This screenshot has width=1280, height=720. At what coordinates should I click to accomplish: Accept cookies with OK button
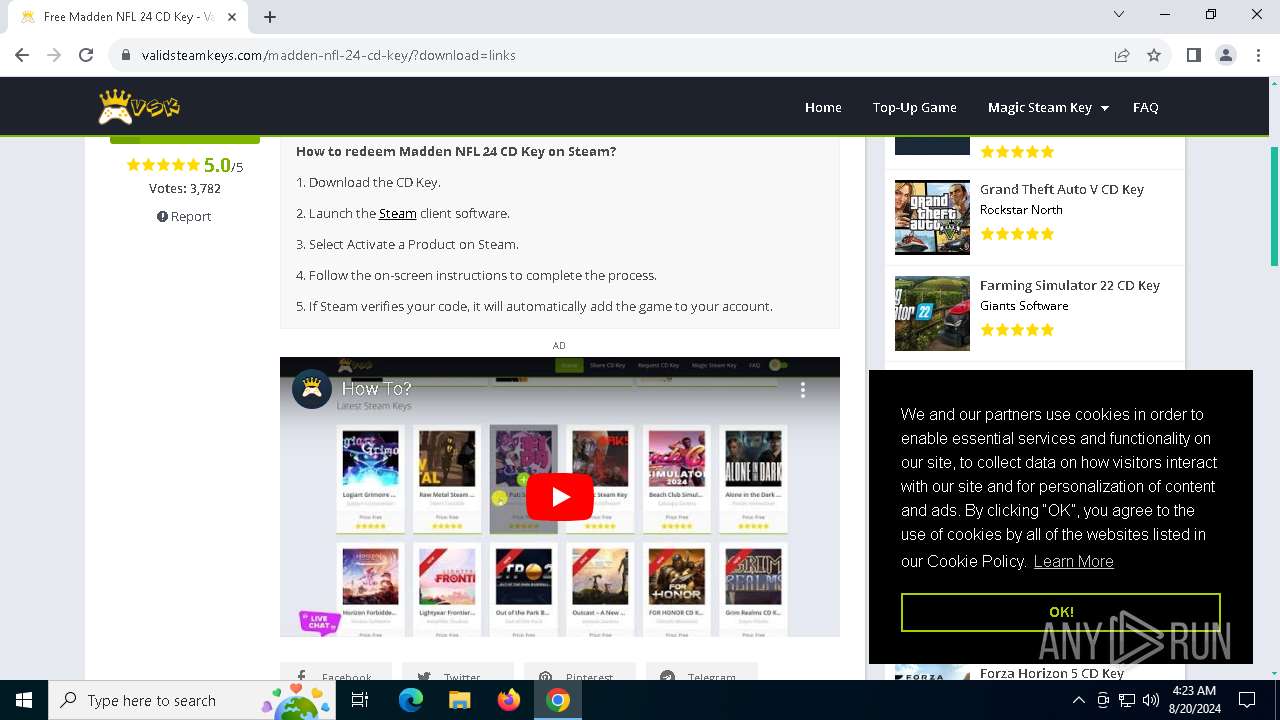click(1061, 612)
